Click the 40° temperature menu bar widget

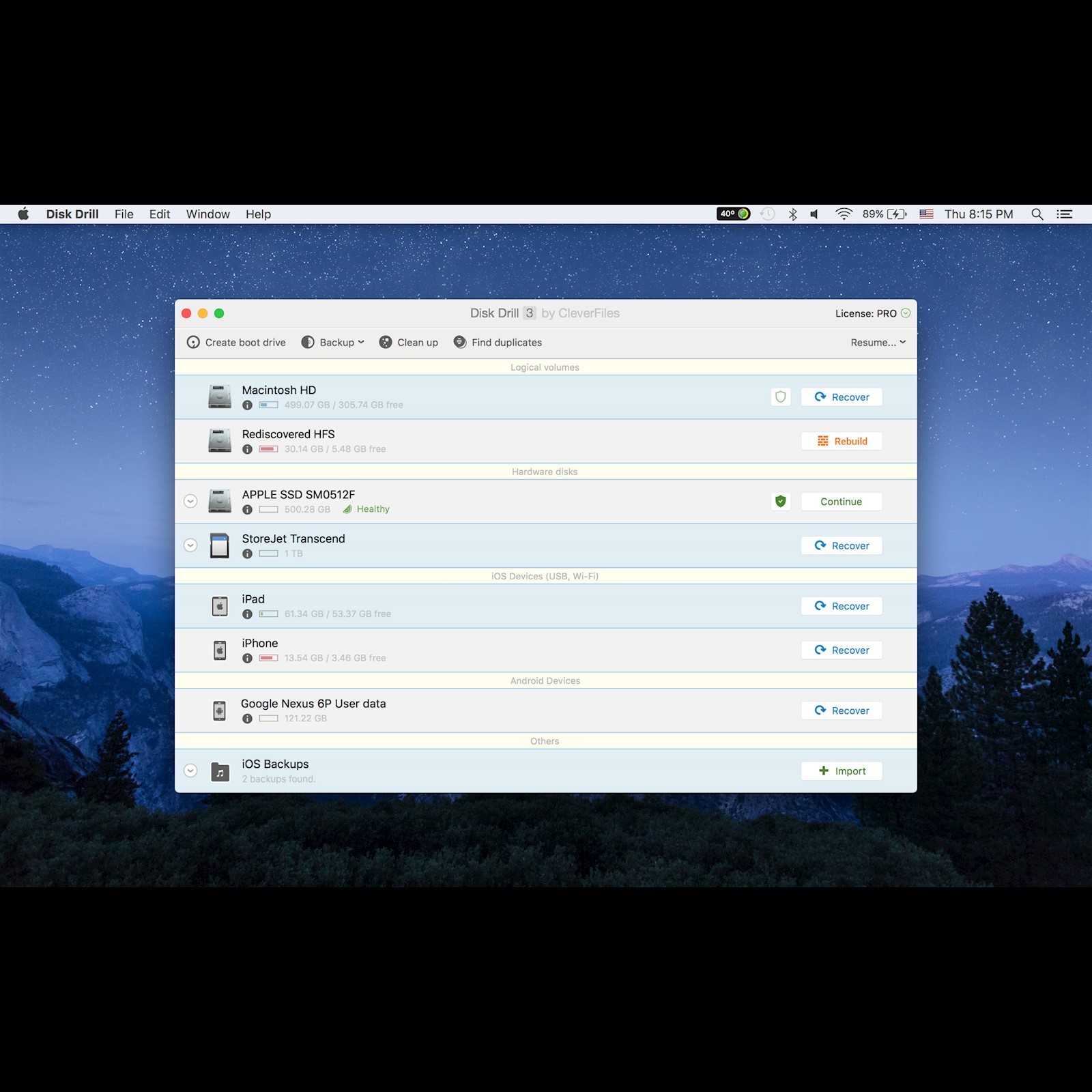click(x=733, y=214)
